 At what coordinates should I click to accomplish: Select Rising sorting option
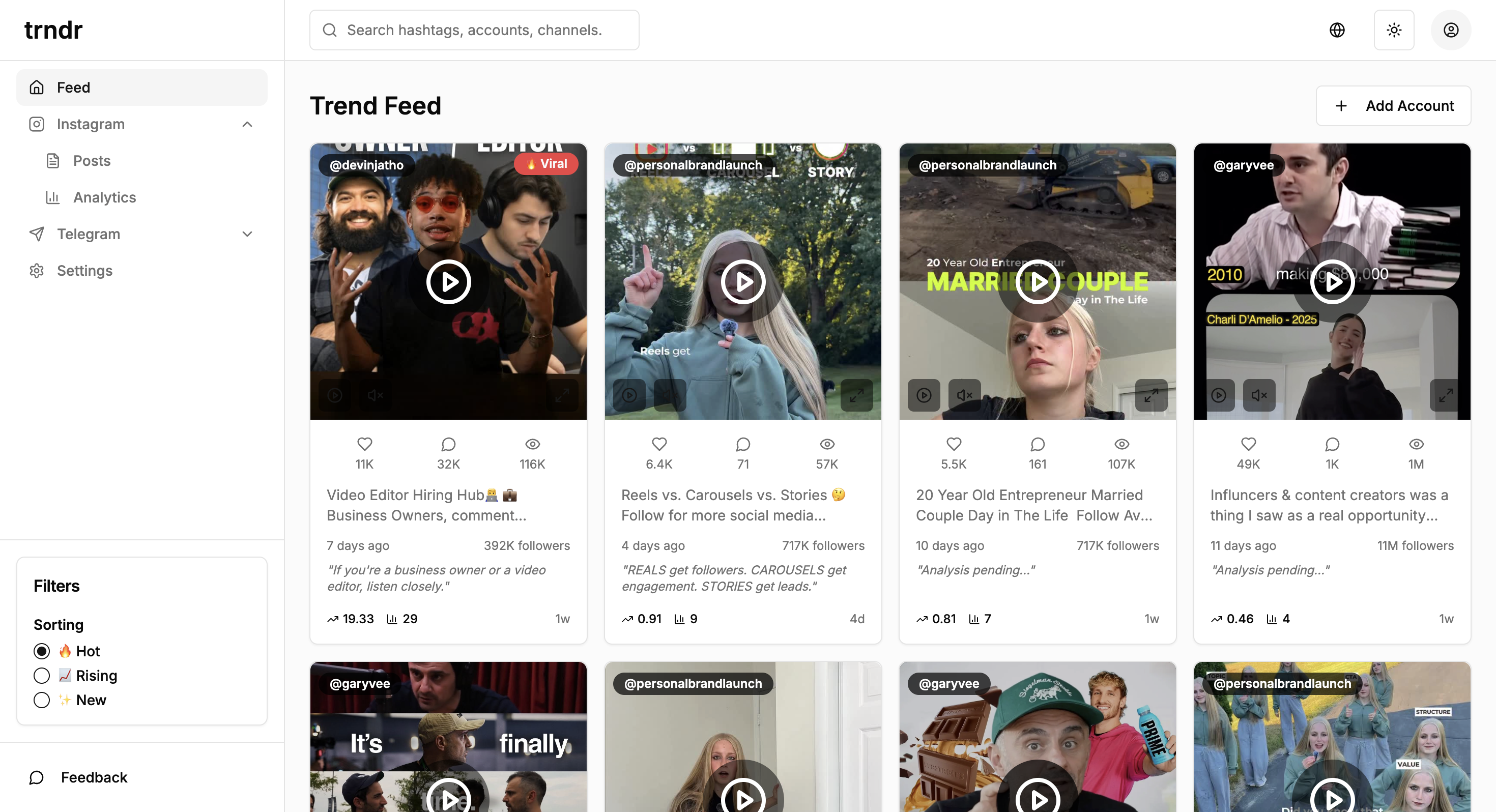pyautogui.click(x=42, y=676)
